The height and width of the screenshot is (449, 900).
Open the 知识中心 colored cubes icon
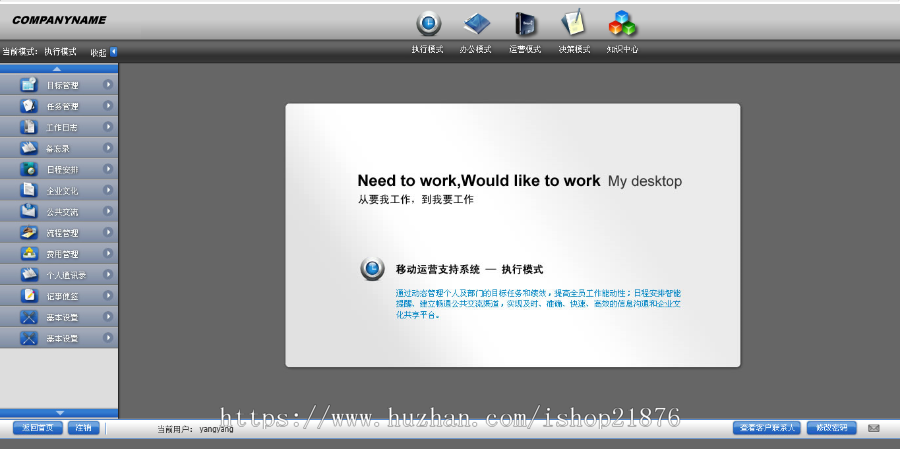coord(622,24)
